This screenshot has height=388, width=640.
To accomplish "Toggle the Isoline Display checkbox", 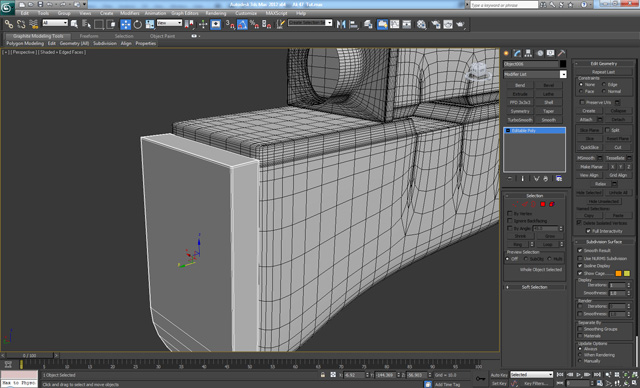I will point(580,266).
